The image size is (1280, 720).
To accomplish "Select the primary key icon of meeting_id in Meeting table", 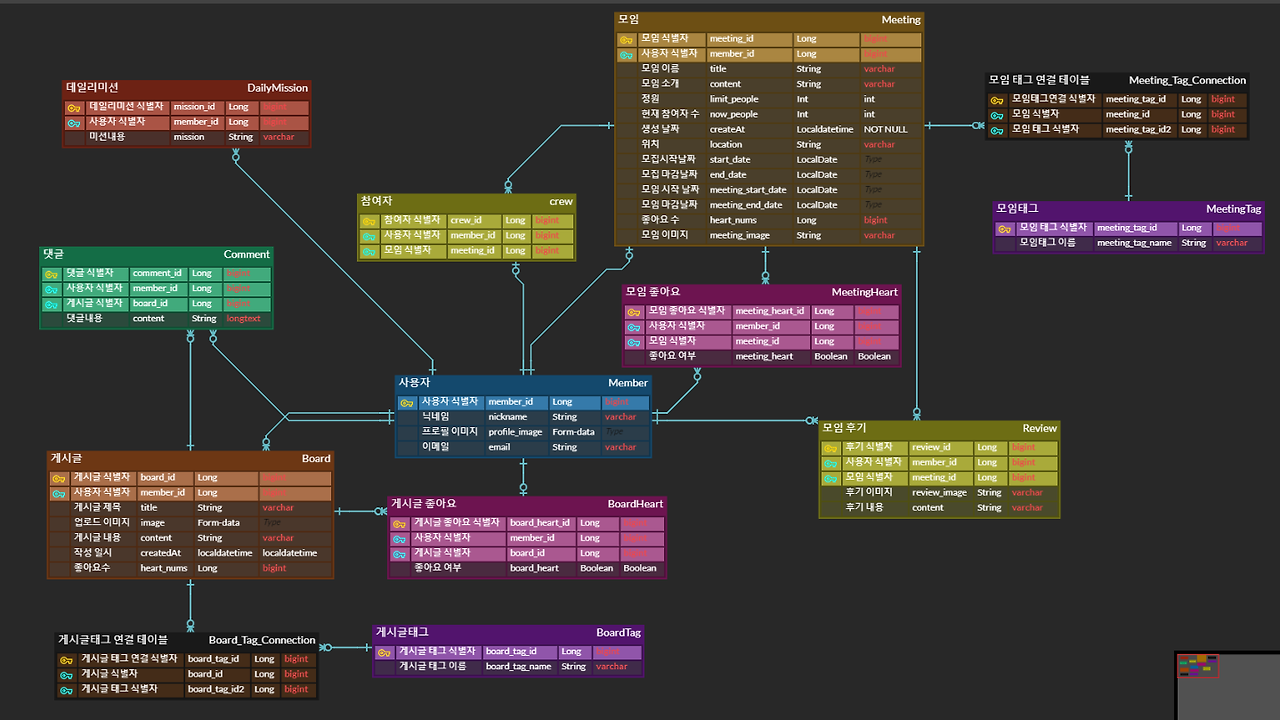I will point(626,40).
